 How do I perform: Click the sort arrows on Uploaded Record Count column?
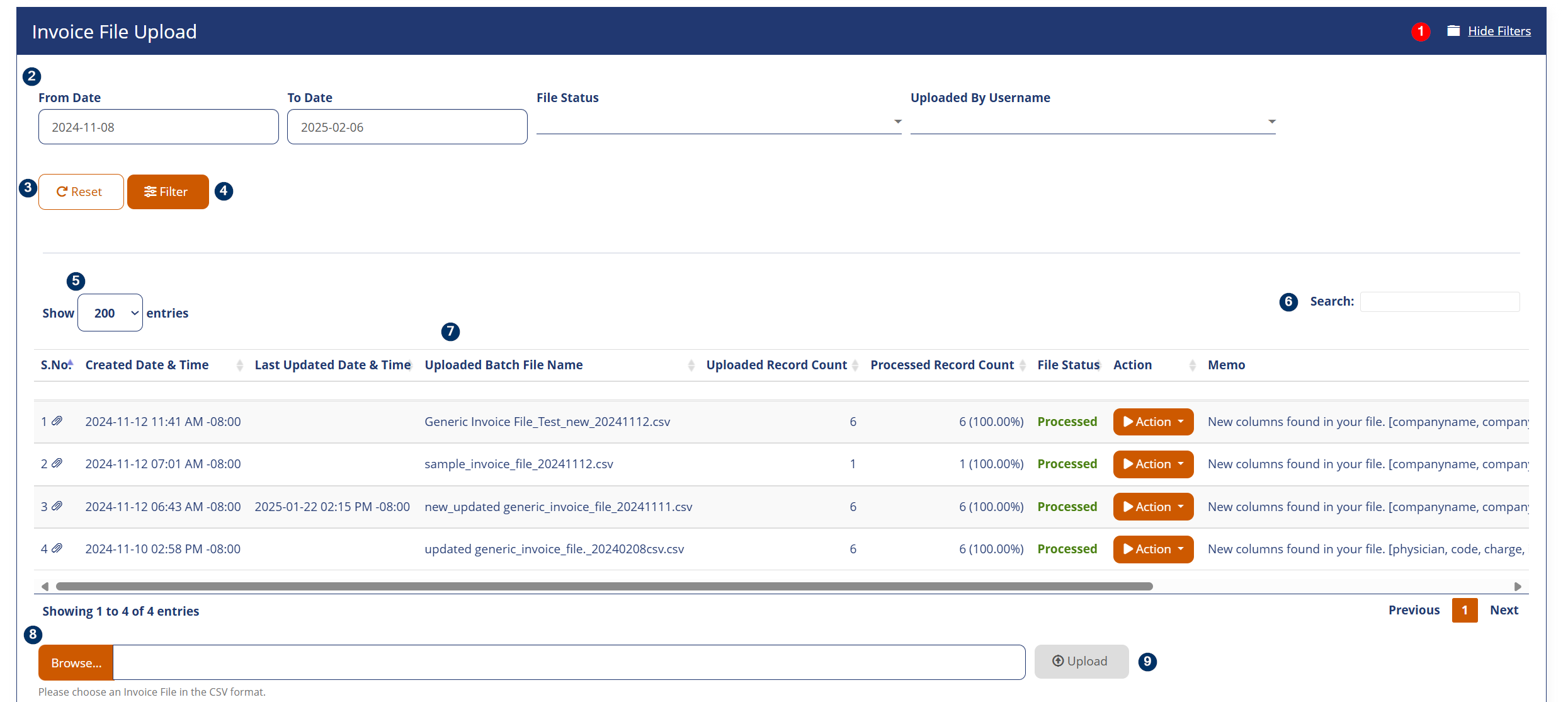click(x=855, y=365)
